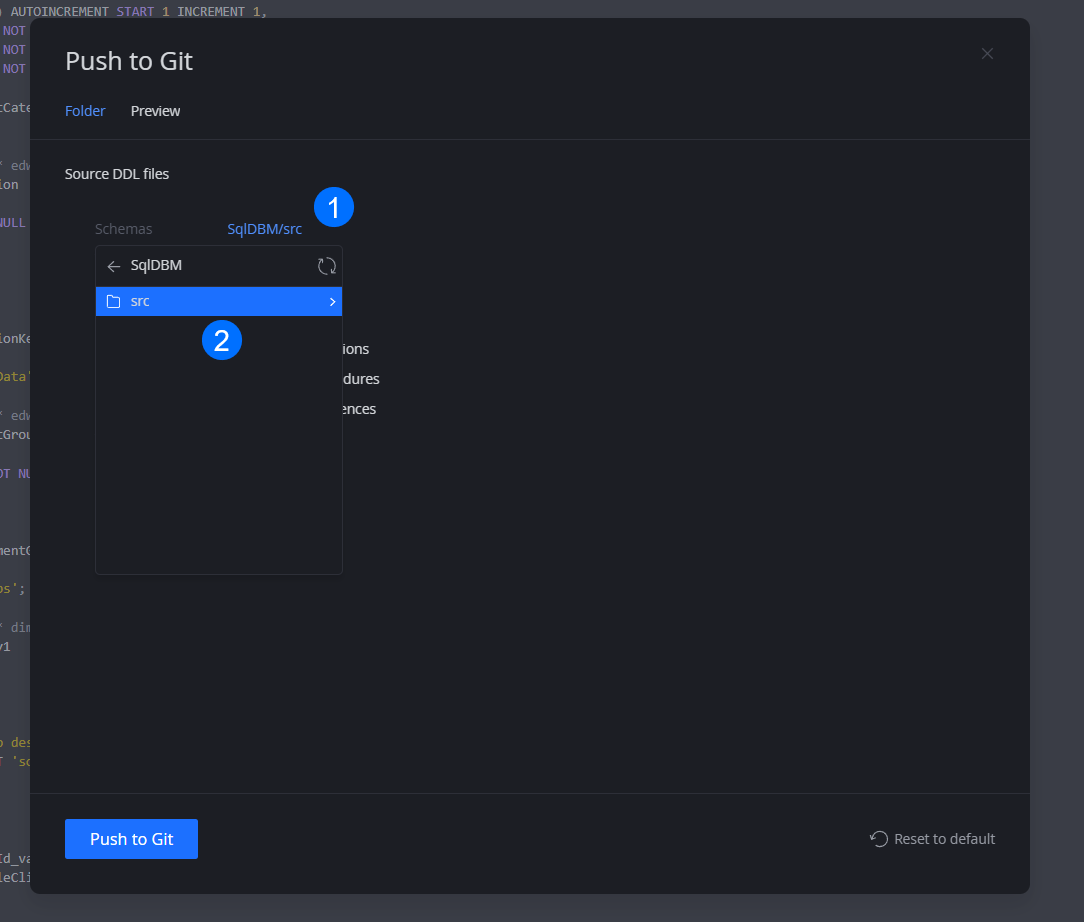
Task: Select the src folder name in the list
Action: (x=140, y=301)
